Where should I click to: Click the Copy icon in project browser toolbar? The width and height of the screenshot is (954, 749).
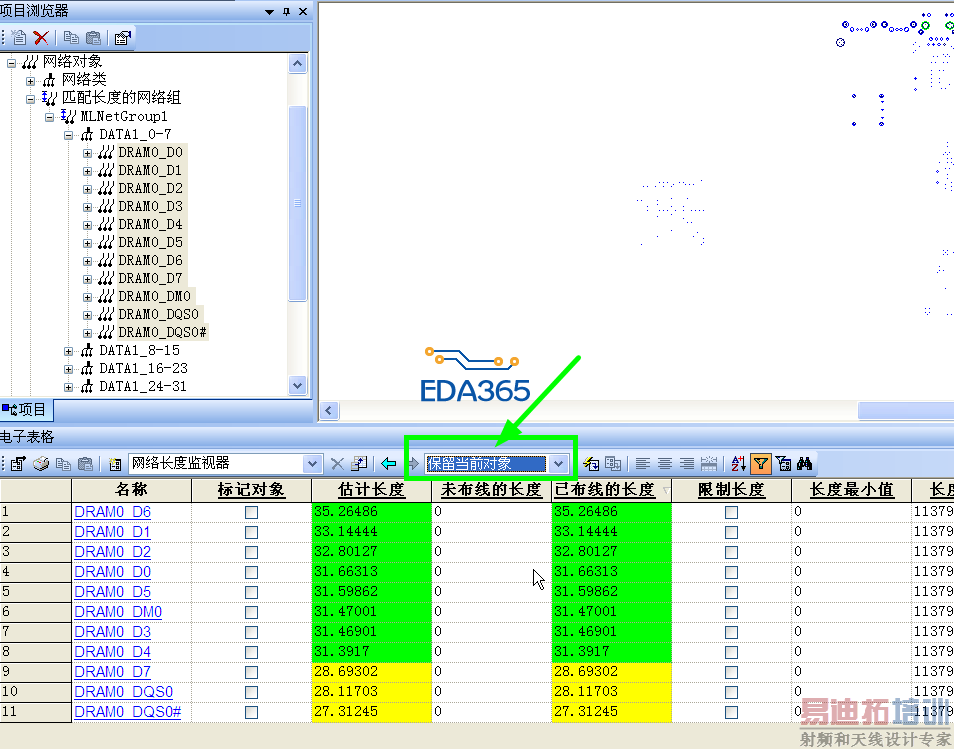tap(71, 38)
